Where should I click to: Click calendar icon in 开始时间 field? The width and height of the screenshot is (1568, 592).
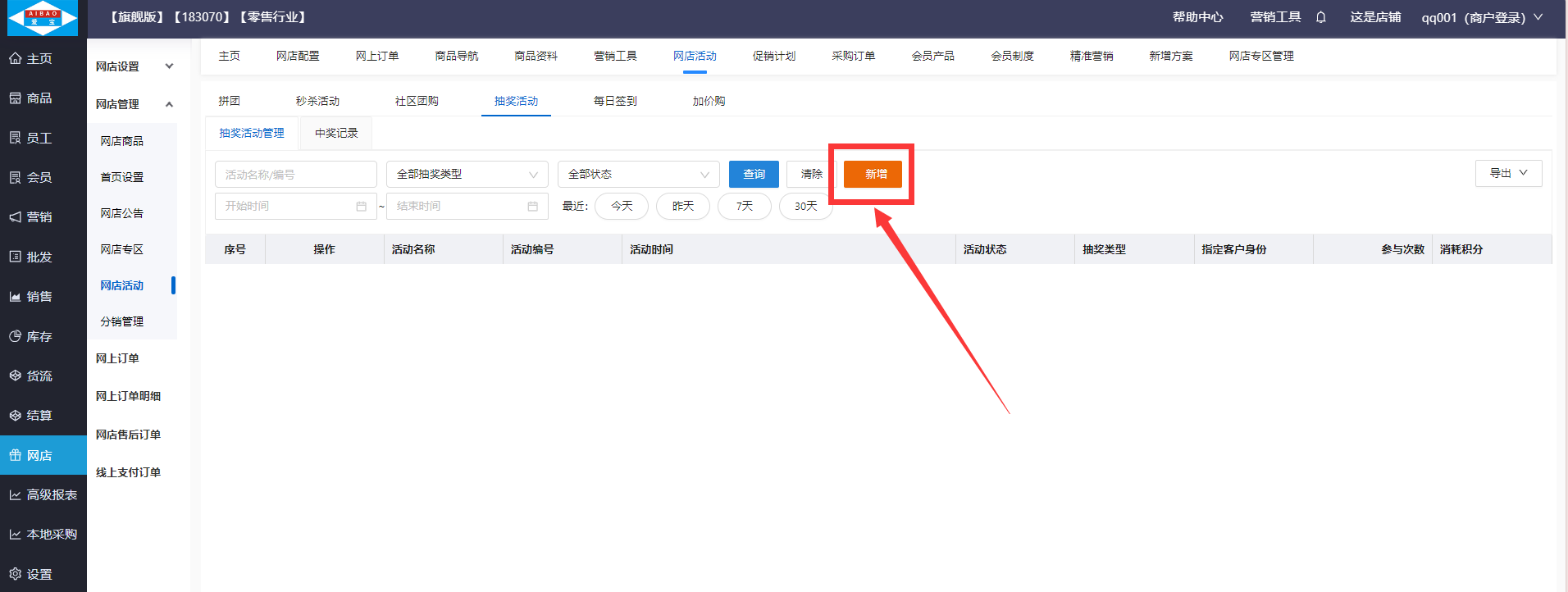pyautogui.click(x=361, y=207)
